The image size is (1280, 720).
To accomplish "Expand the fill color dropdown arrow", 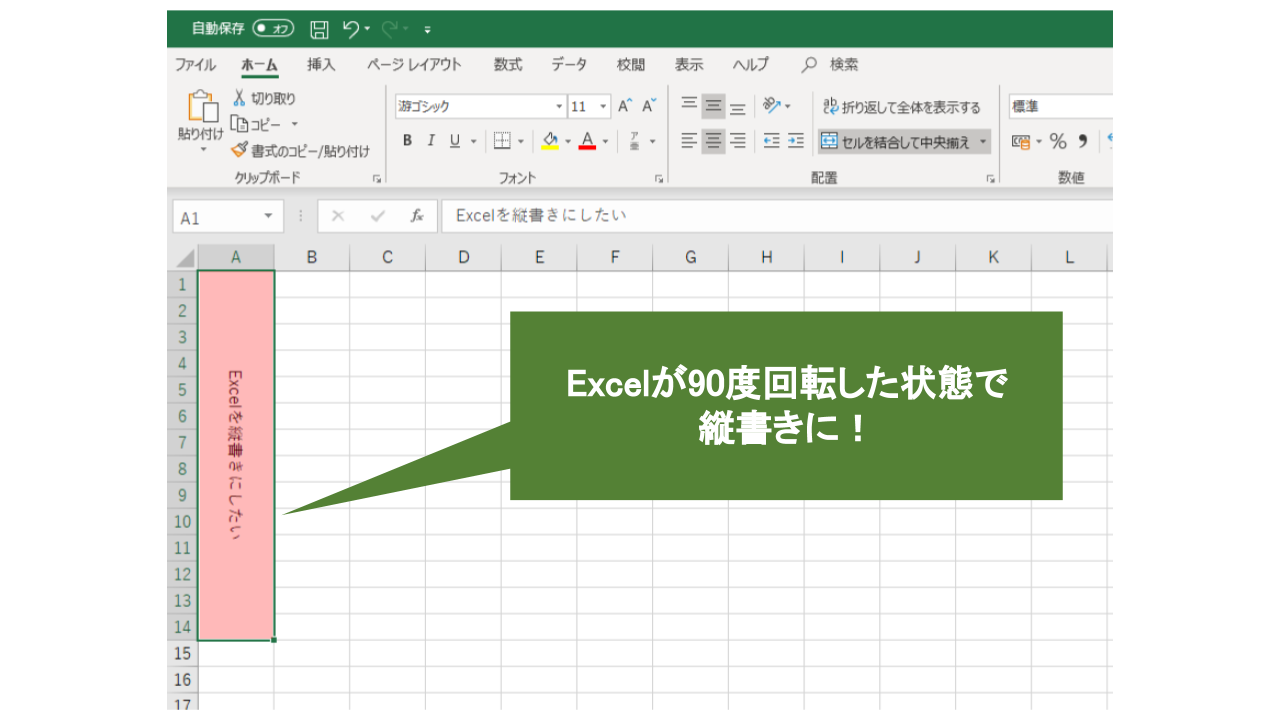I will (x=568, y=141).
